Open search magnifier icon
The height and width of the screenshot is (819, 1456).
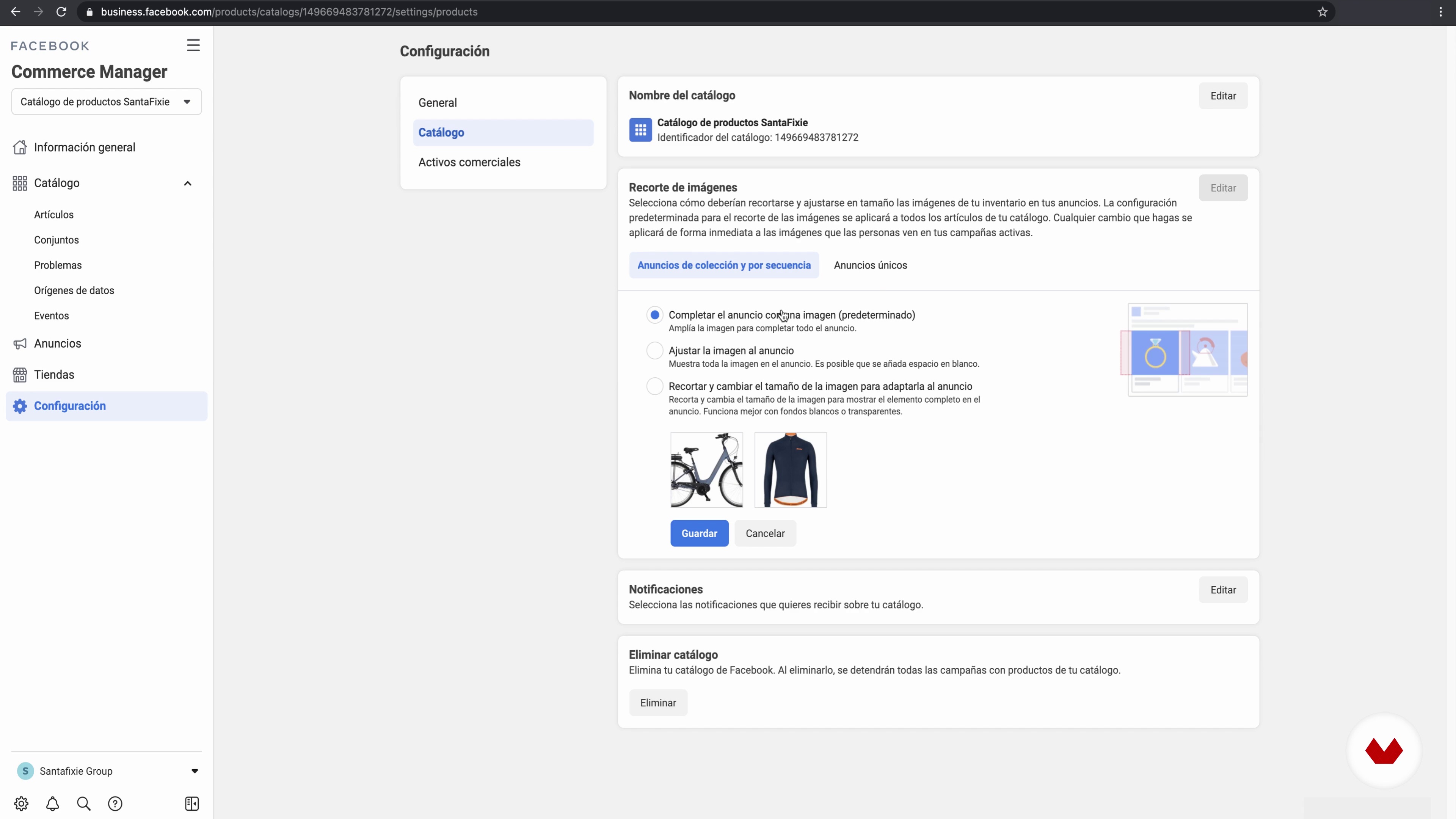pyautogui.click(x=84, y=804)
